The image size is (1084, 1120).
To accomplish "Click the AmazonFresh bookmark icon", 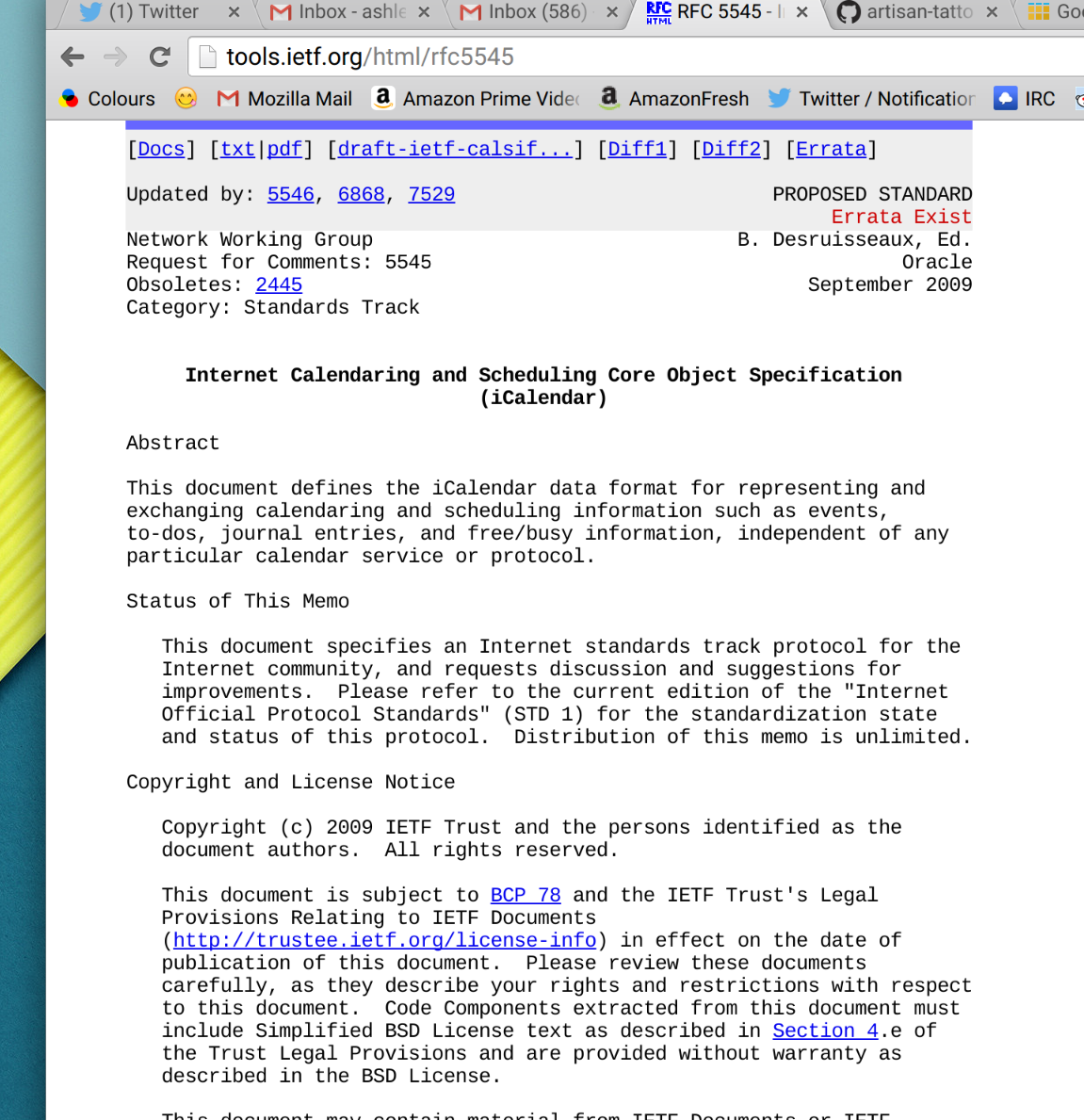I will [609, 98].
